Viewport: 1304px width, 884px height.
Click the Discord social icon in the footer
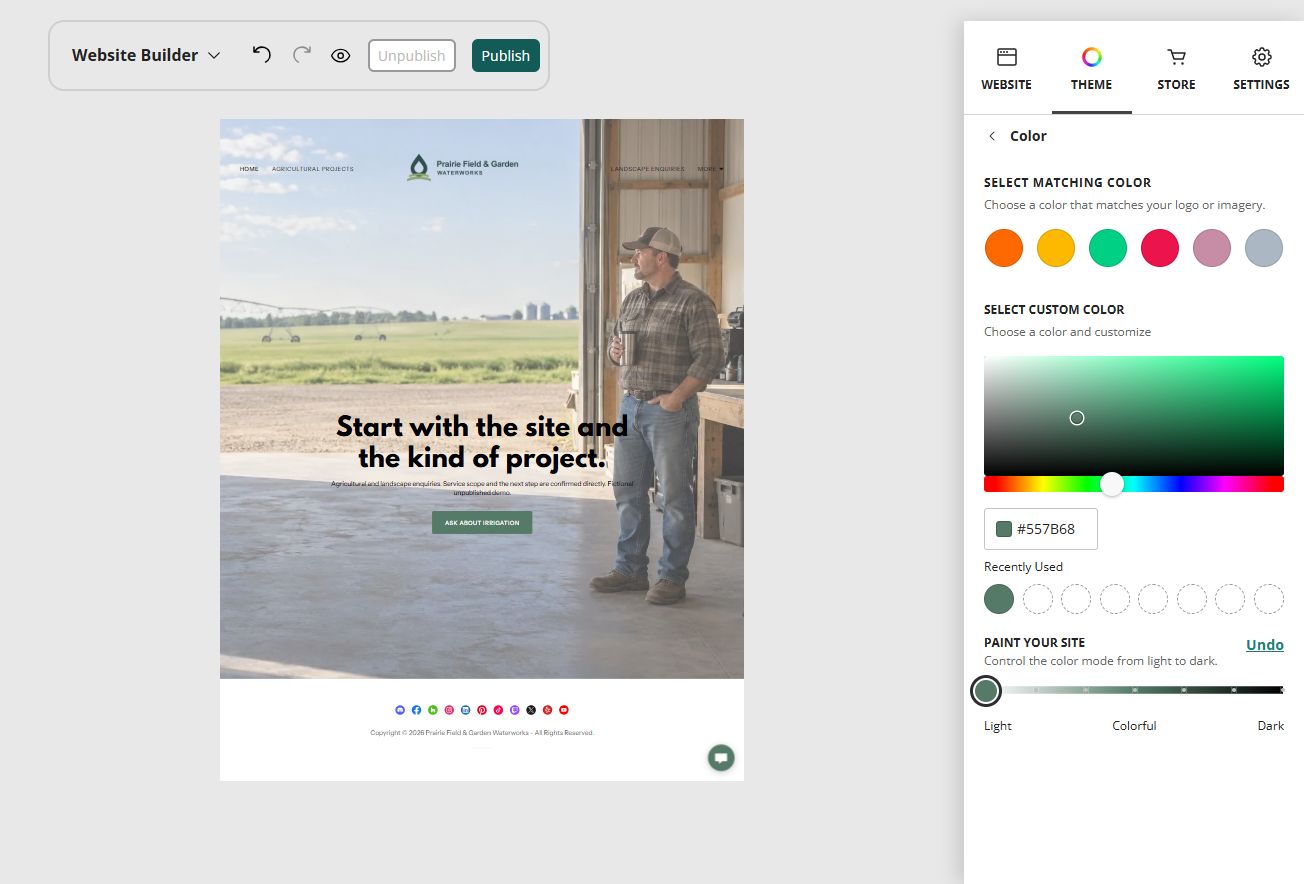click(x=400, y=710)
